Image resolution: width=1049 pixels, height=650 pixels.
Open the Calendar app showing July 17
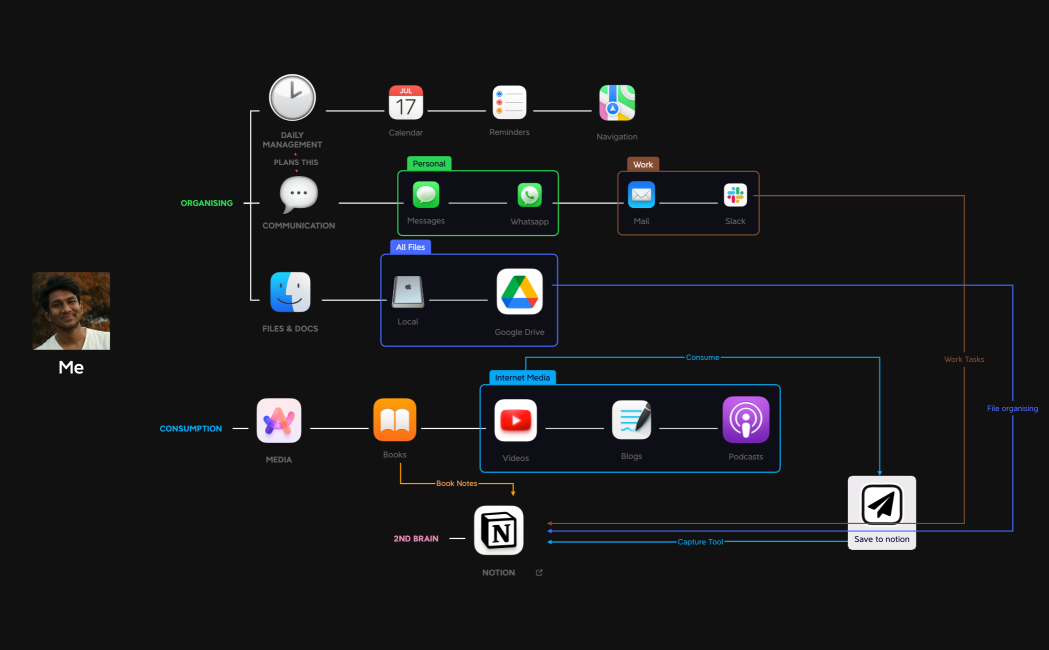pyautogui.click(x=406, y=102)
